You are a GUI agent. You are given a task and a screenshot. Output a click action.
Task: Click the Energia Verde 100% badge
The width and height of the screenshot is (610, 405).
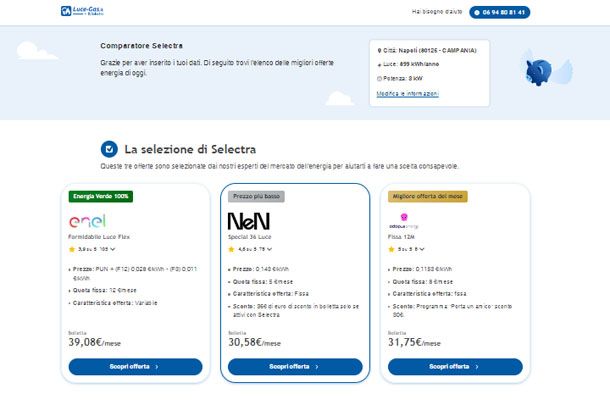point(101,196)
